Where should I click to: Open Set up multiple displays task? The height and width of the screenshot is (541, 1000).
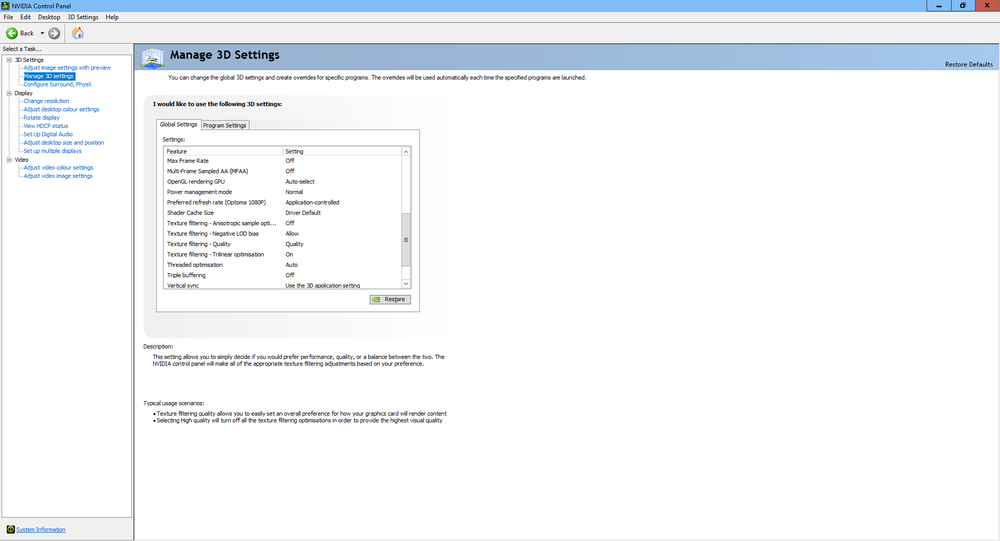(x=52, y=151)
